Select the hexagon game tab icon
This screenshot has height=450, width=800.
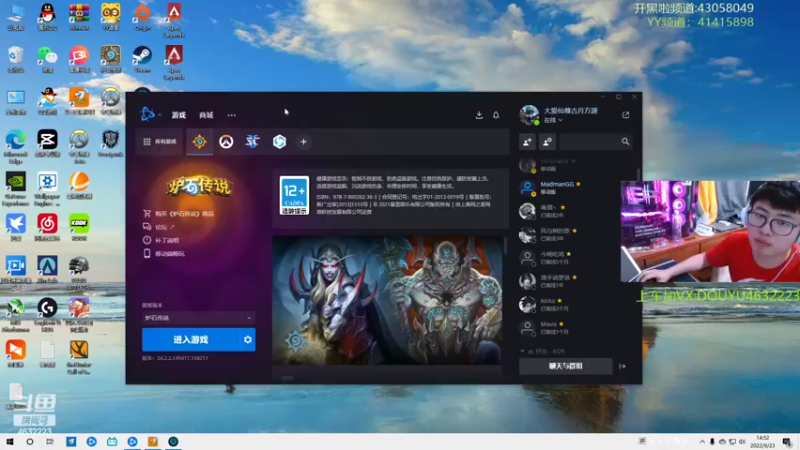279,142
